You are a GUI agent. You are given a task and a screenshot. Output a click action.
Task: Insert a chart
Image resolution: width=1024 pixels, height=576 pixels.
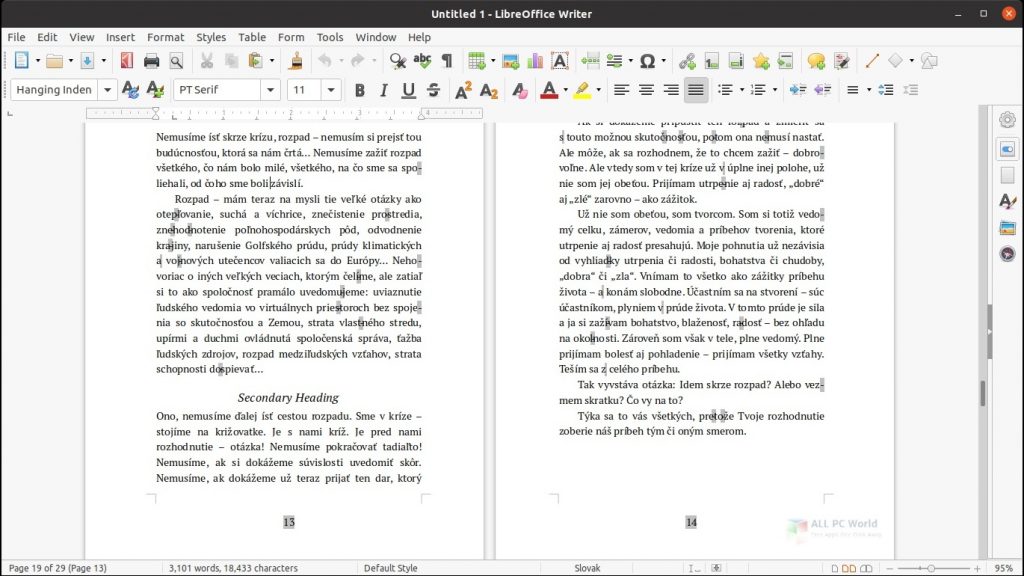pyautogui.click(x=536, y=61)
